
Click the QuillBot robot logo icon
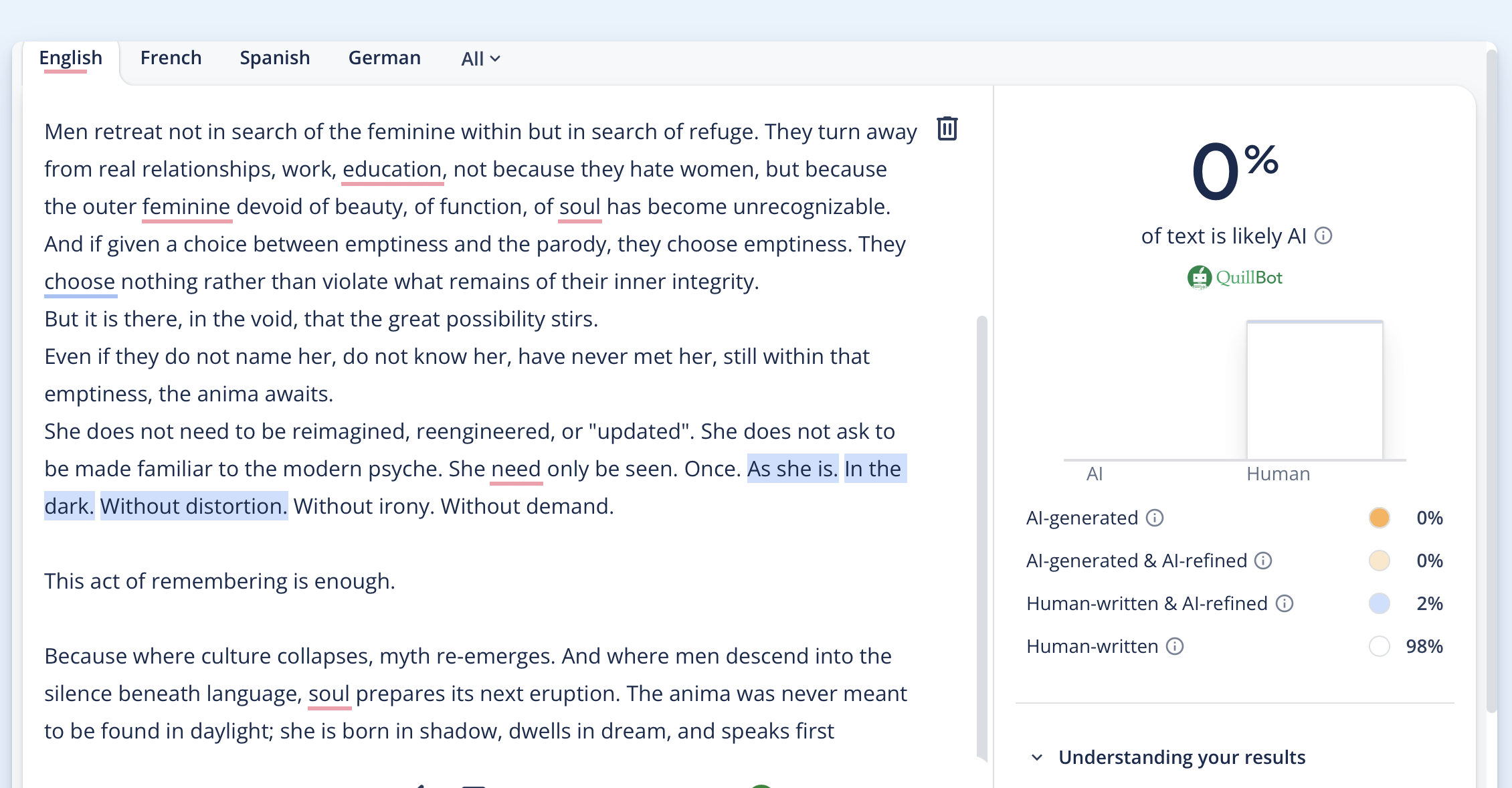pos(1199,278)
